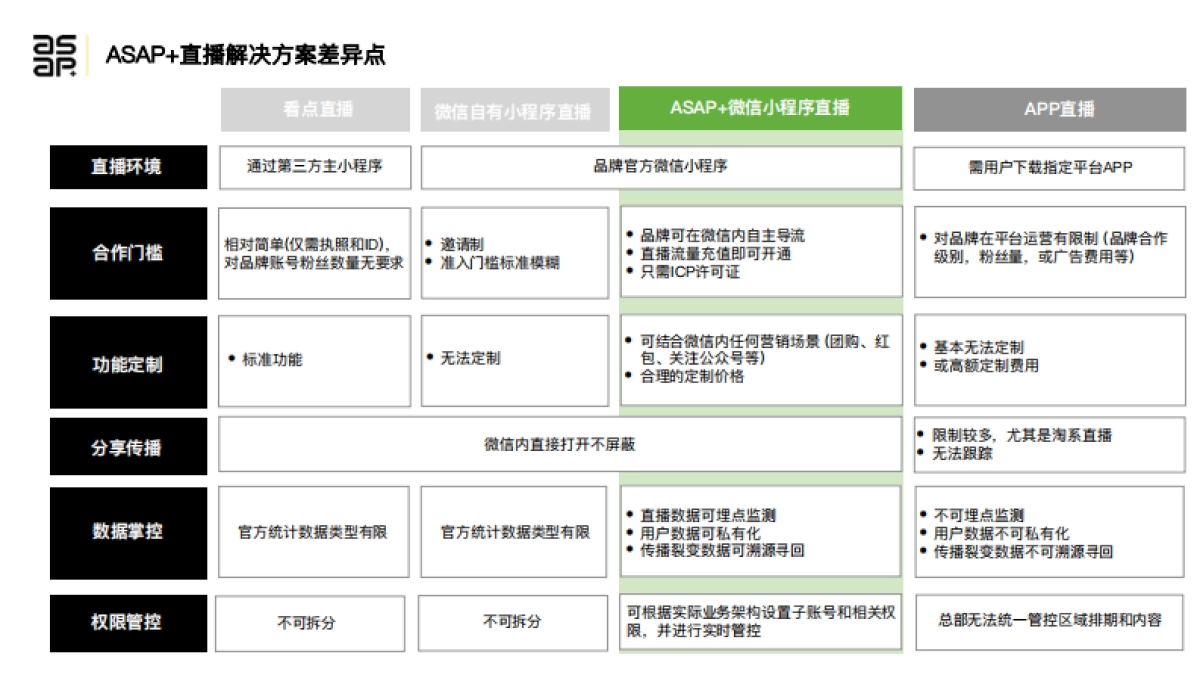1200x675 pixels.
Task: Click the 合作门槛 row label
Action: pos(127,252)
